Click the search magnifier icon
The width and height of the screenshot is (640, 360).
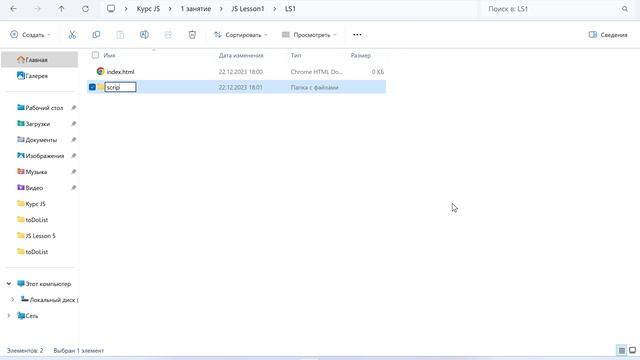pyautogui.click(x=625, y=9)
